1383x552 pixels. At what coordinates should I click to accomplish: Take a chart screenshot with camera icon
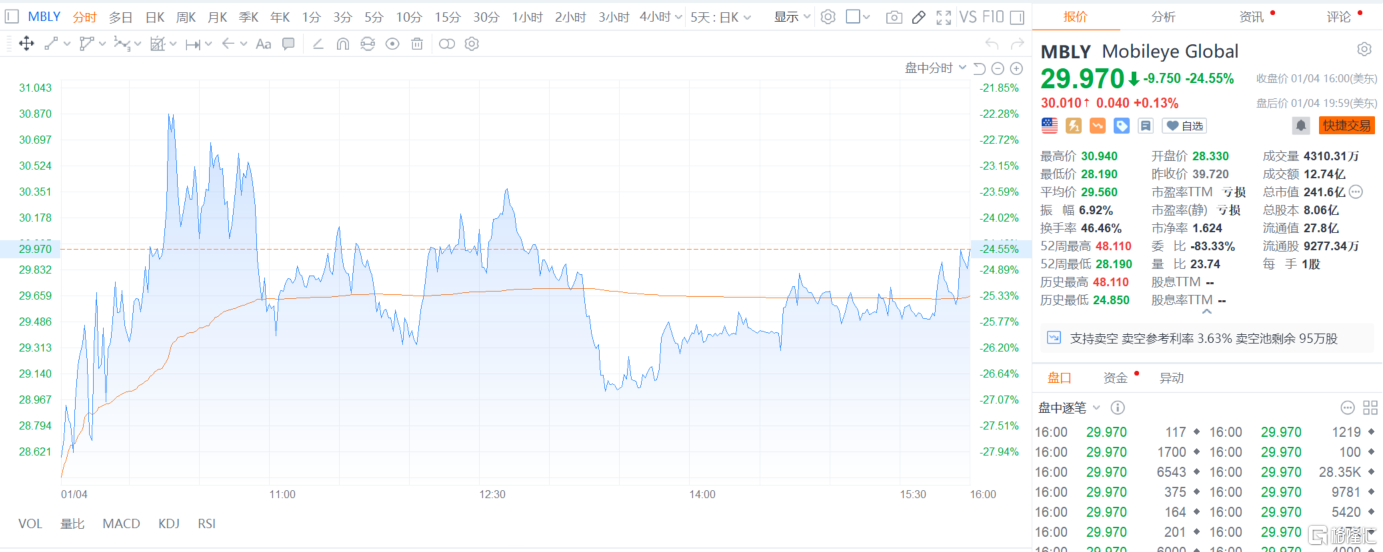point(894,17)
